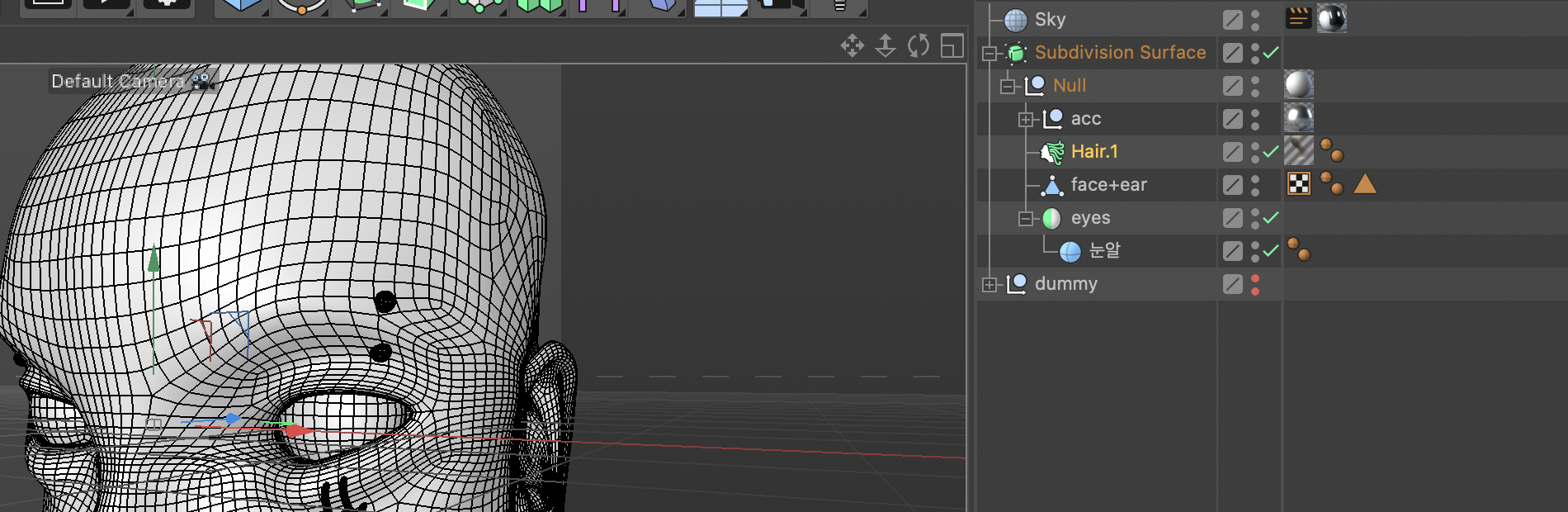Click the layer slash box for dummy
1568x512 pixels.
tap(1233, 284)
